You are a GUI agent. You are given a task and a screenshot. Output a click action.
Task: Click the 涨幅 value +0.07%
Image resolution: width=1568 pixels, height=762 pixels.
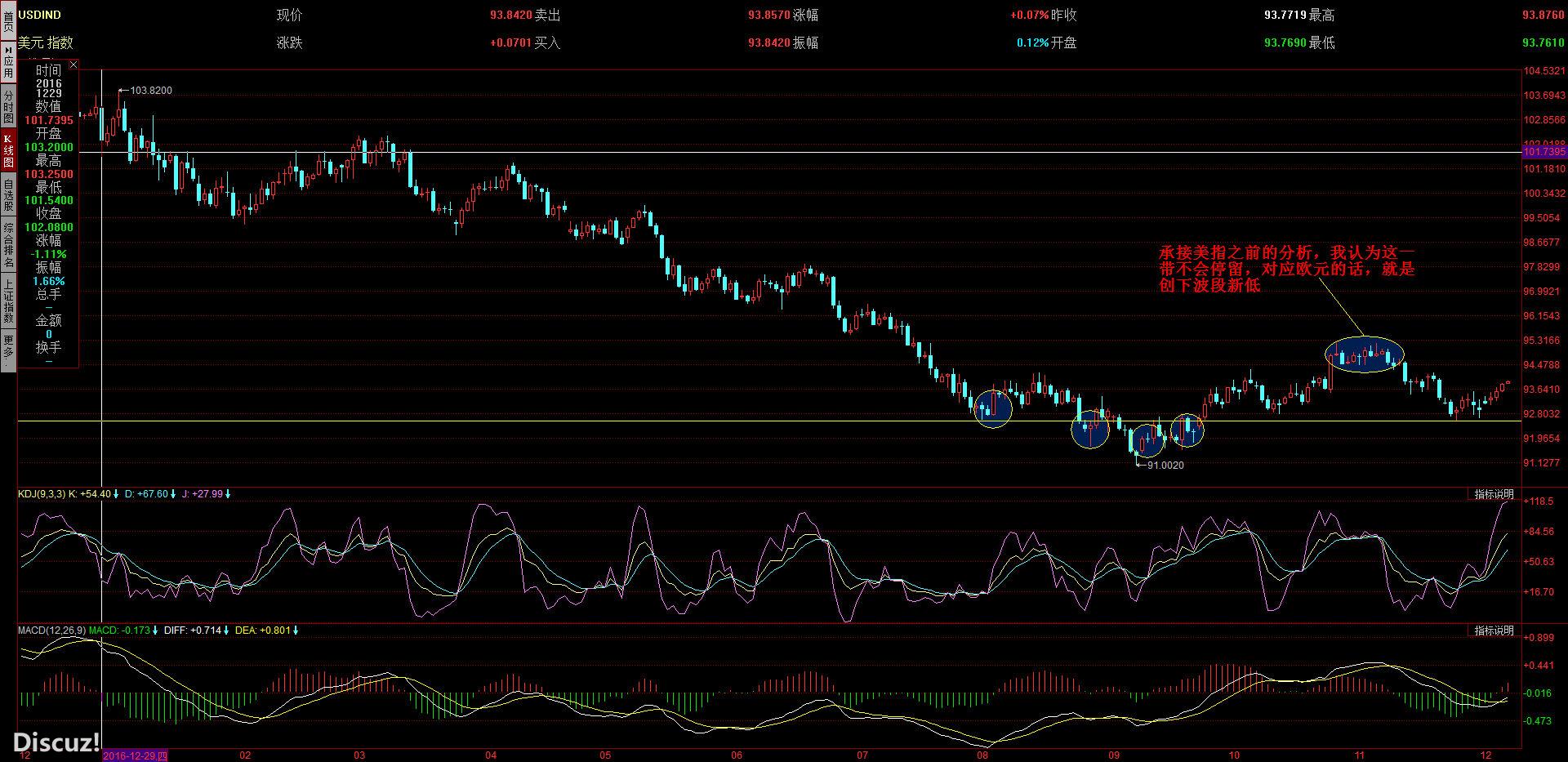pos(1029,15)
